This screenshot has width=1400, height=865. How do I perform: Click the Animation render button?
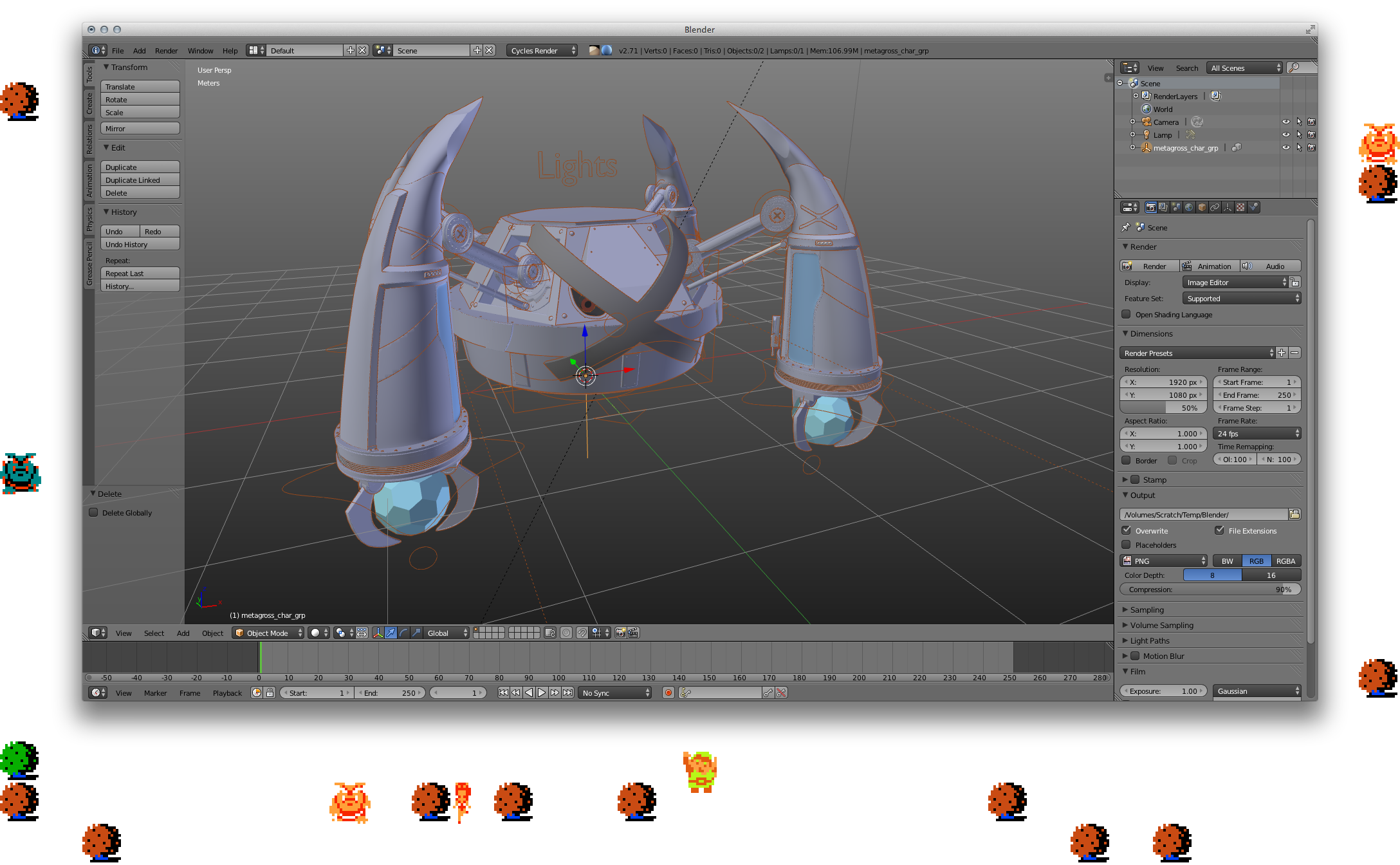coord(1208,266)
